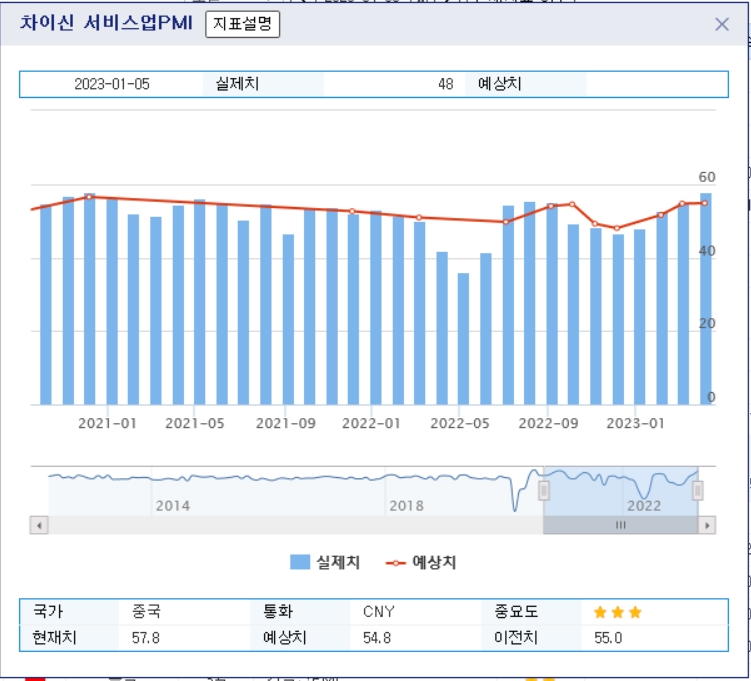
Task: Open the 지표설명 indicator description button
Action: 242,23
